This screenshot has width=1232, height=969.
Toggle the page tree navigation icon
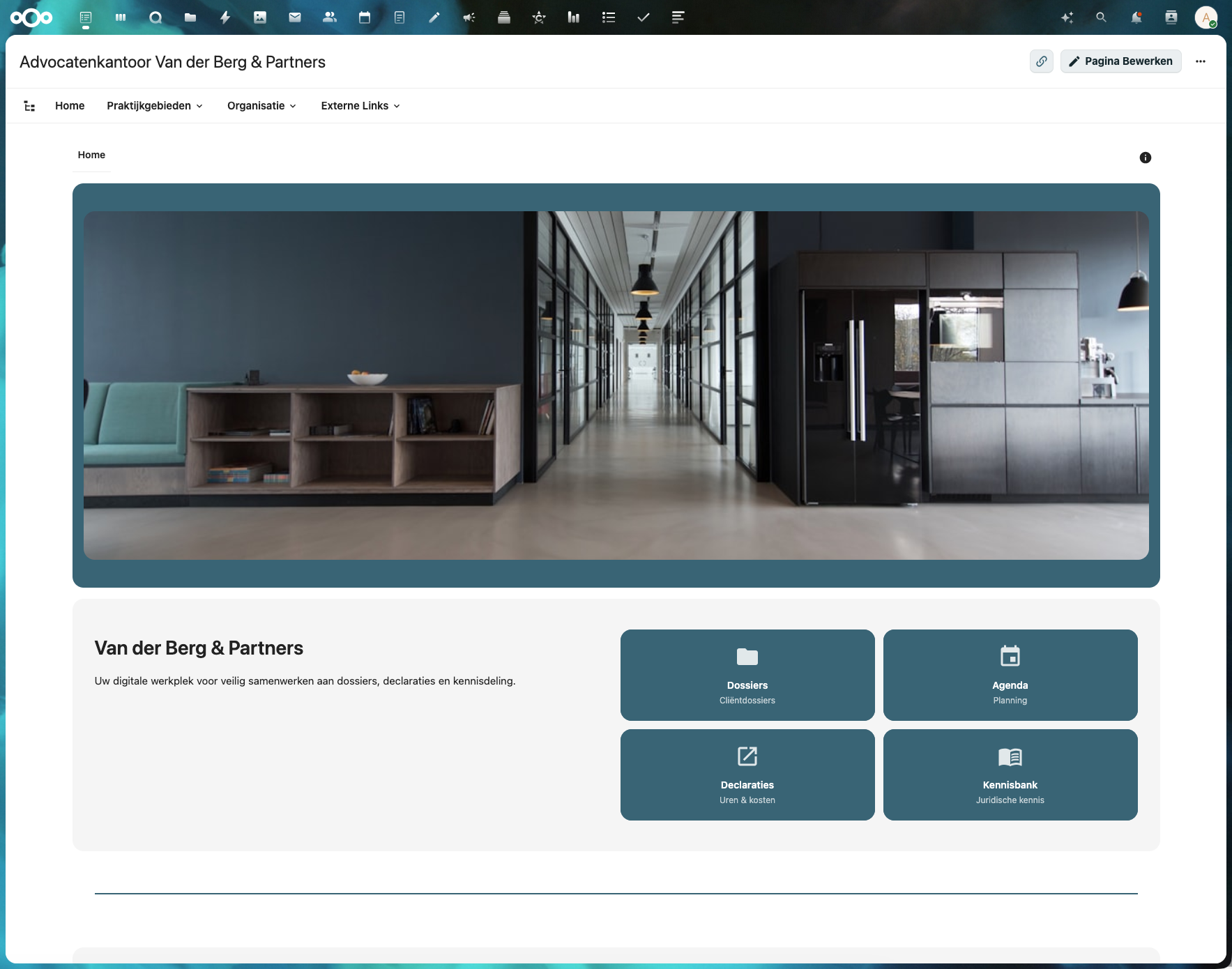[x=29, y=106]
